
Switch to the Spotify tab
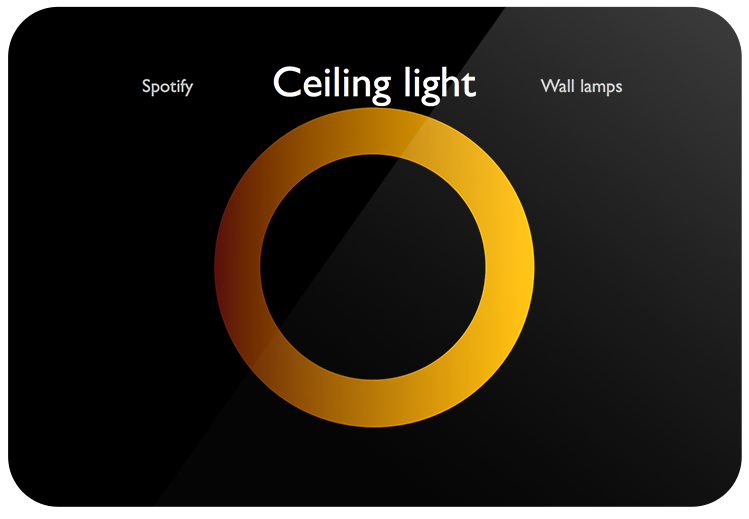click(x=167, y=86)
